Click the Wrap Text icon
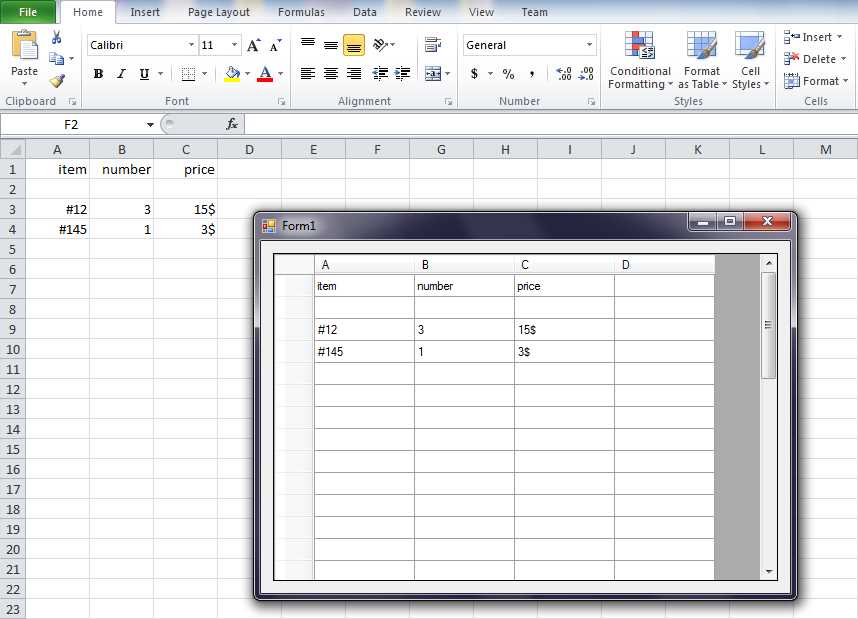 tap(433, 45)
